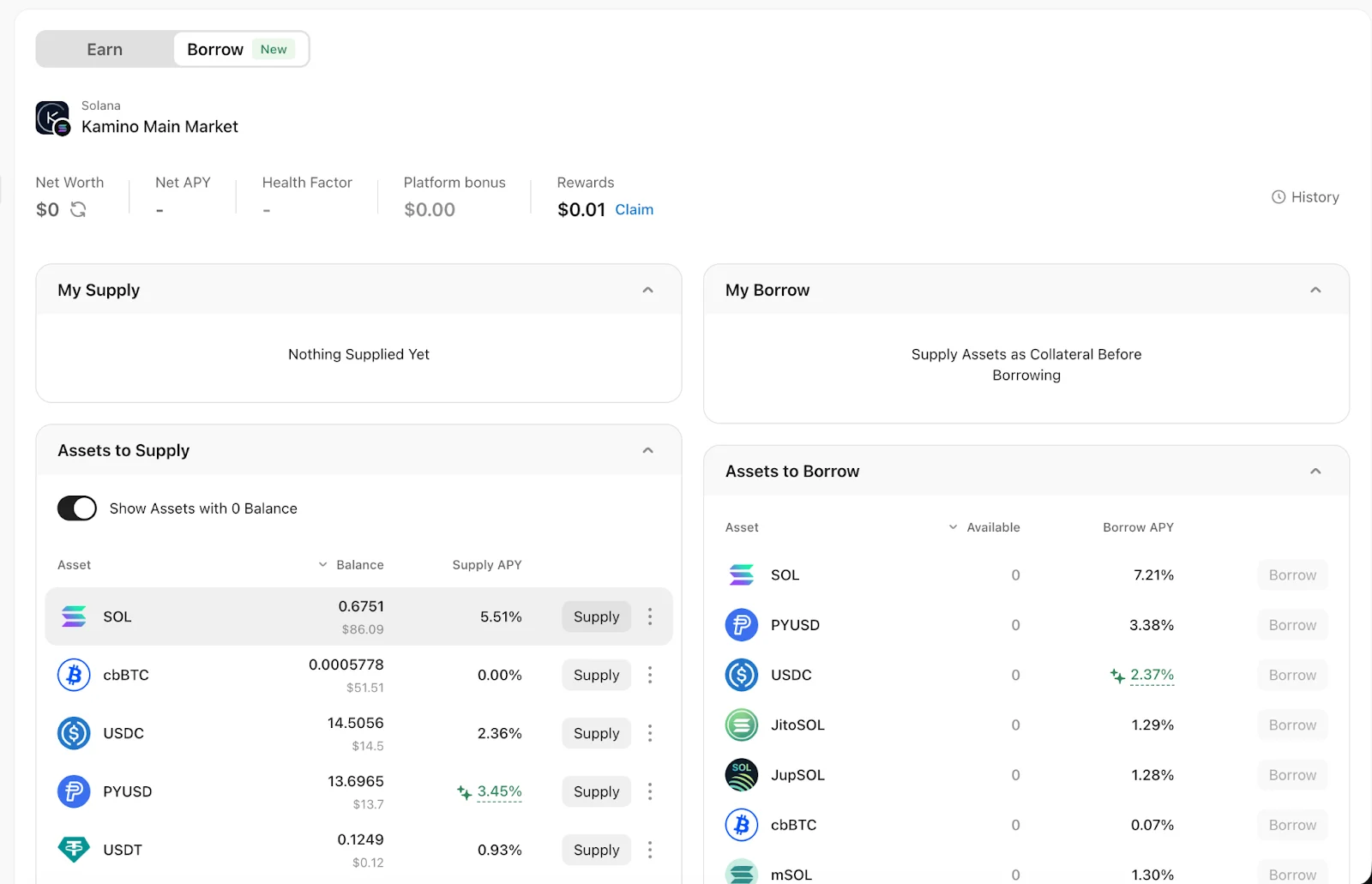Toggle Show Assets with 0 Balance switch
The width and height of the screenshot is (1372, 884).
point(77,508)
